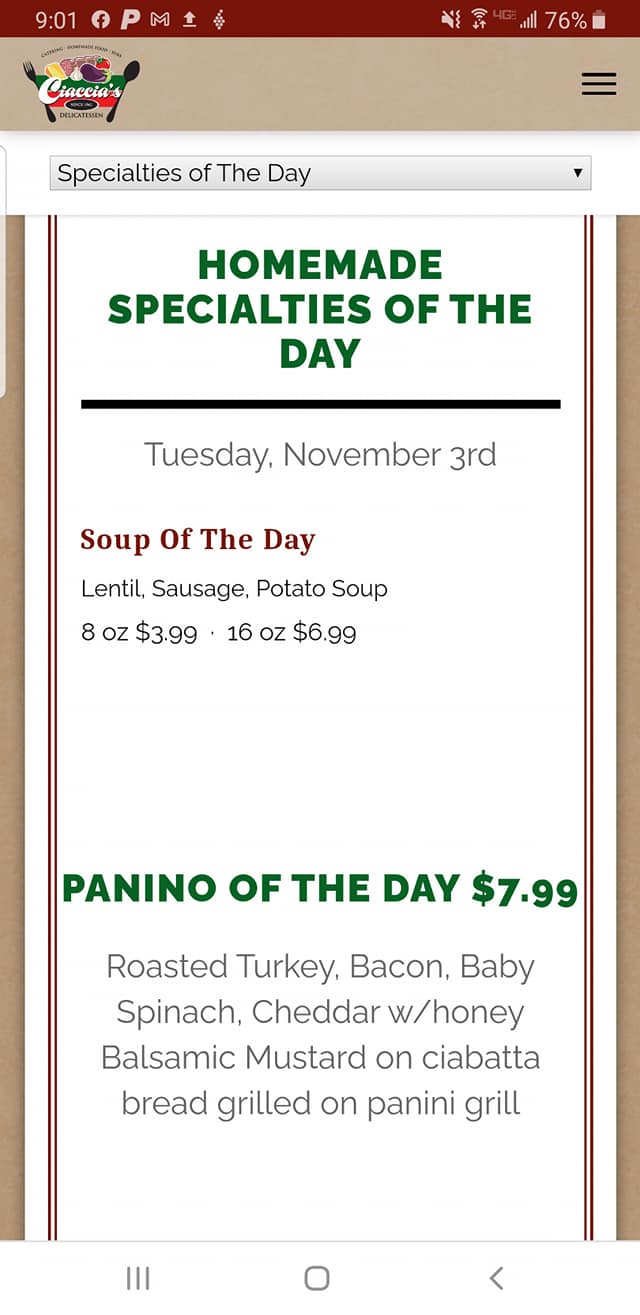640x1315 pixels.
Task: Open the recent apps button
Action: pos(138,1277)
